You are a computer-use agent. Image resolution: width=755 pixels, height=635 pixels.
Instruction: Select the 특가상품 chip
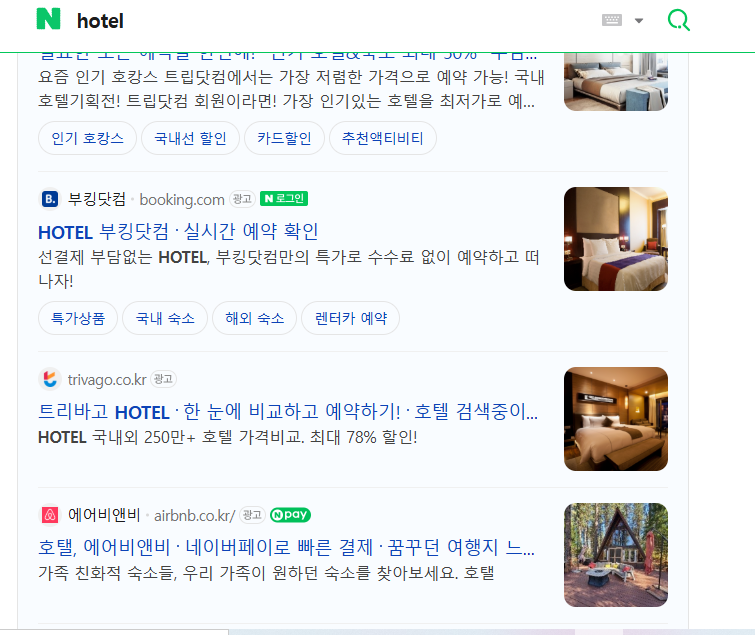tap(78, 318)
